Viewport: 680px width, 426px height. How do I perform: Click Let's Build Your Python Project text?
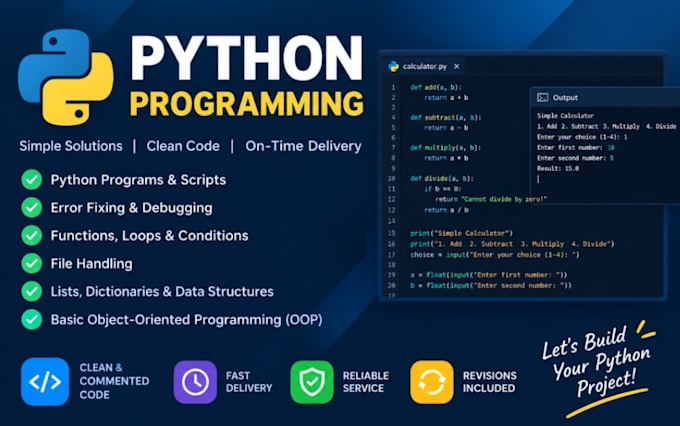point(596,363)
